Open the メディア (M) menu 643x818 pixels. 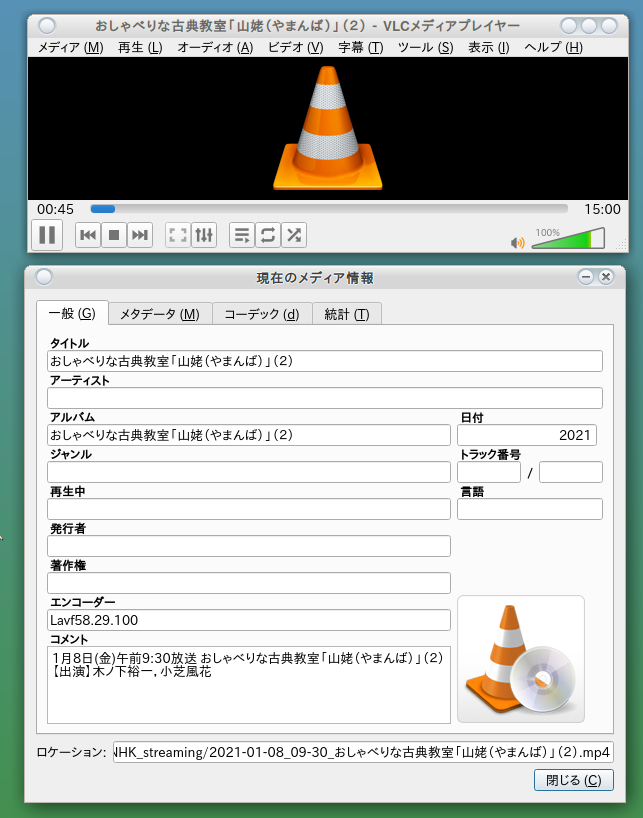click(71, 47)
